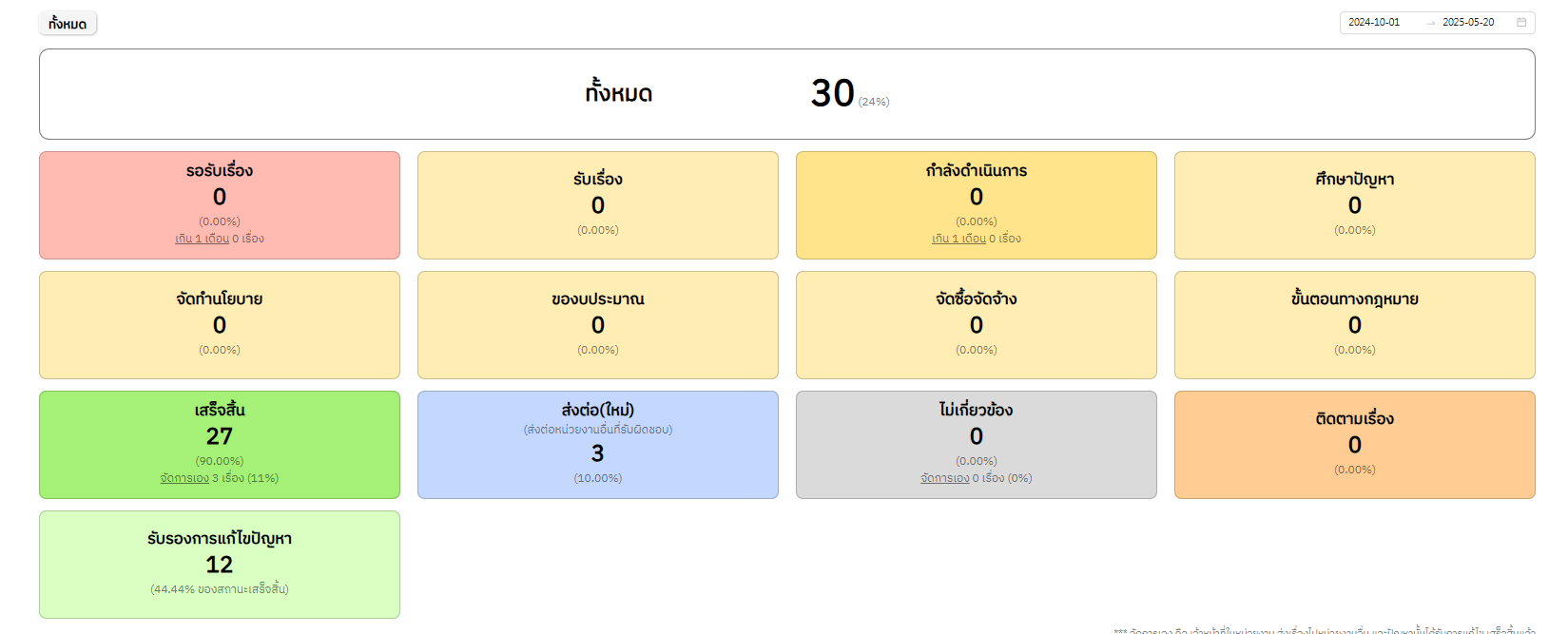This screenshot has height=634, width=1568.
Task: Open the ของบประมาณ status card
Action: tap(598, 324)
